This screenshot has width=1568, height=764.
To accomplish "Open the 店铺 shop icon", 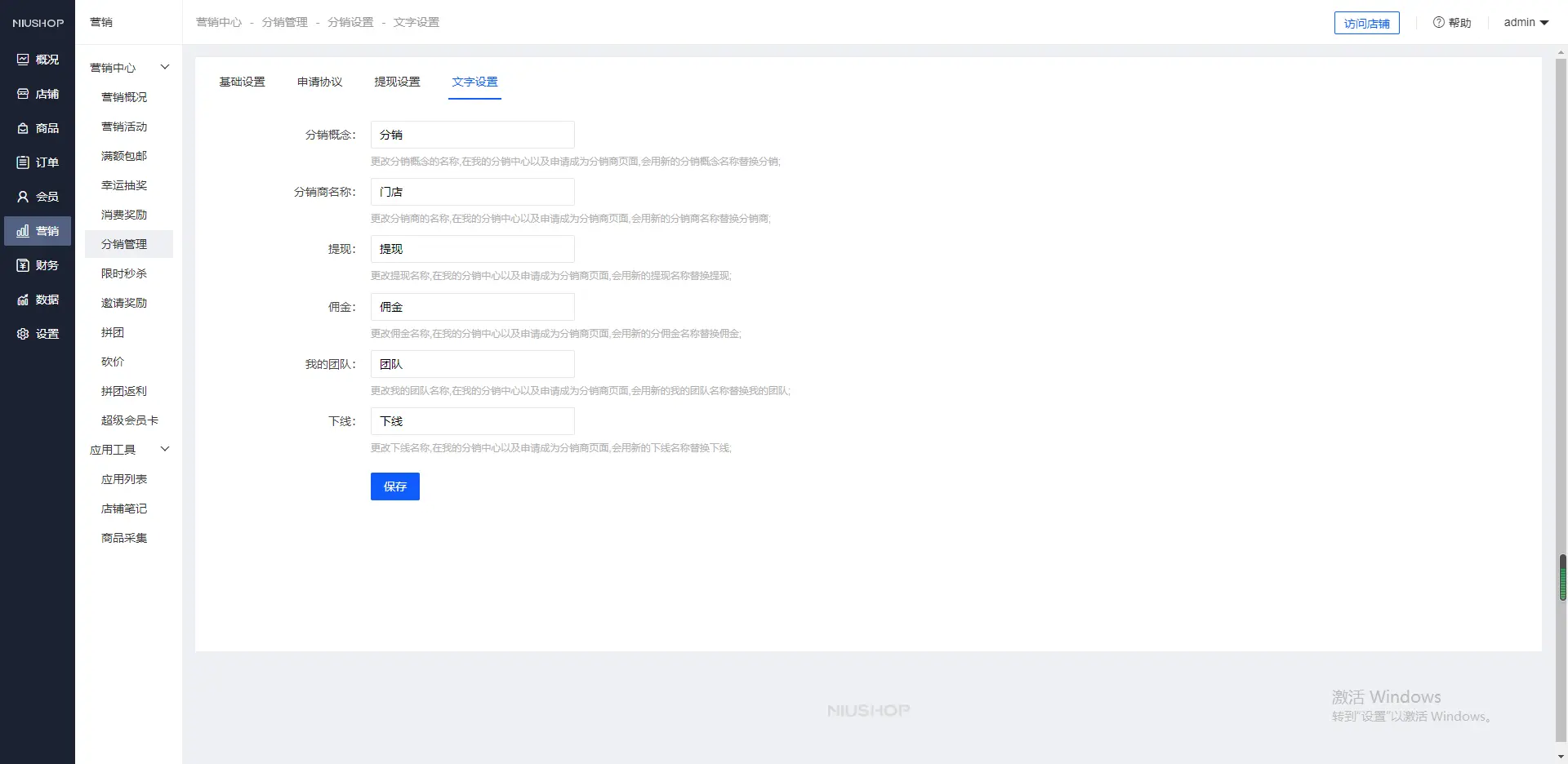I will 23,94.
